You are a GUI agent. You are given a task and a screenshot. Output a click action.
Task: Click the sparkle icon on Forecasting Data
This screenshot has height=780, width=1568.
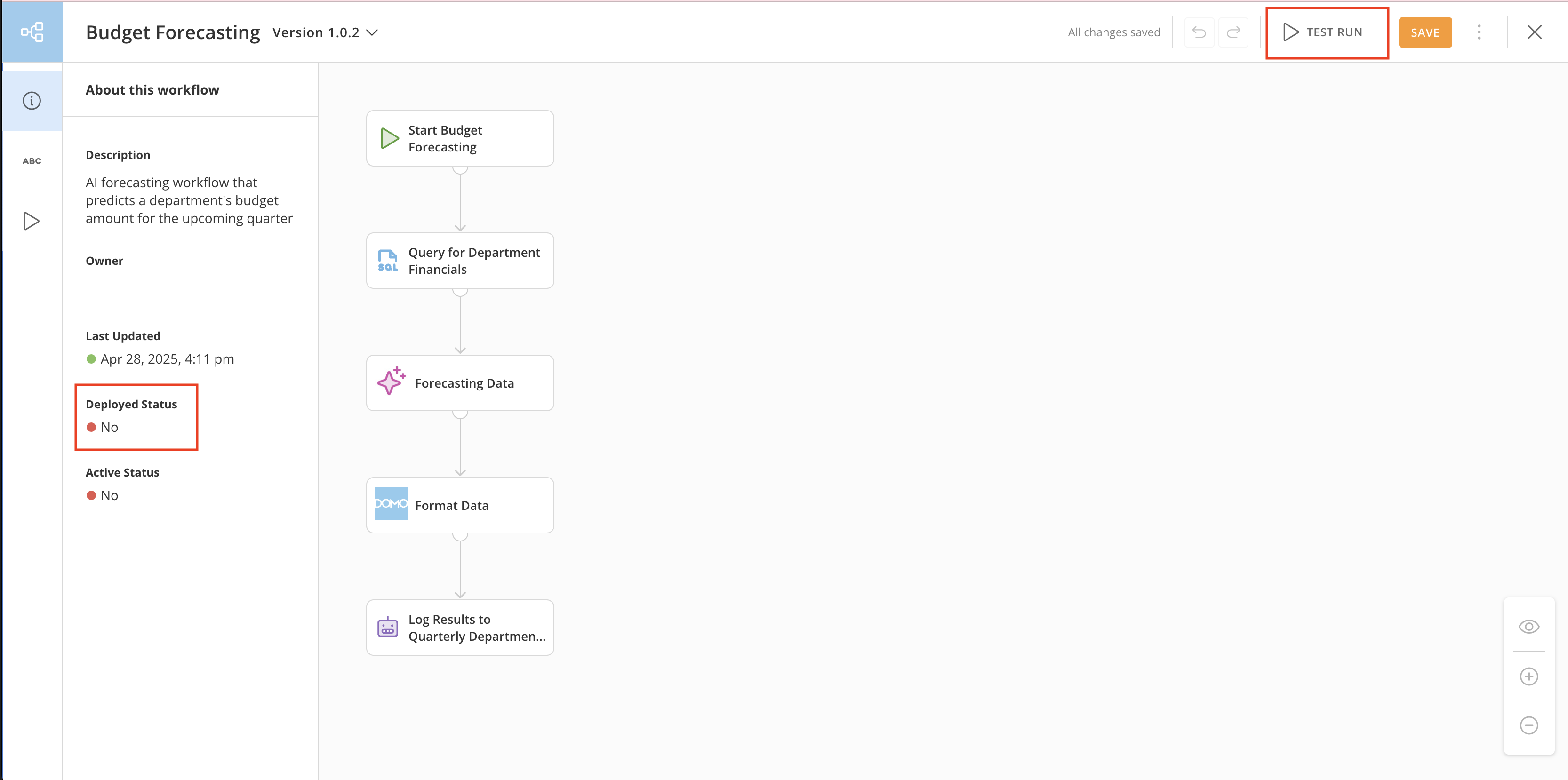click(x=391, y=382)
